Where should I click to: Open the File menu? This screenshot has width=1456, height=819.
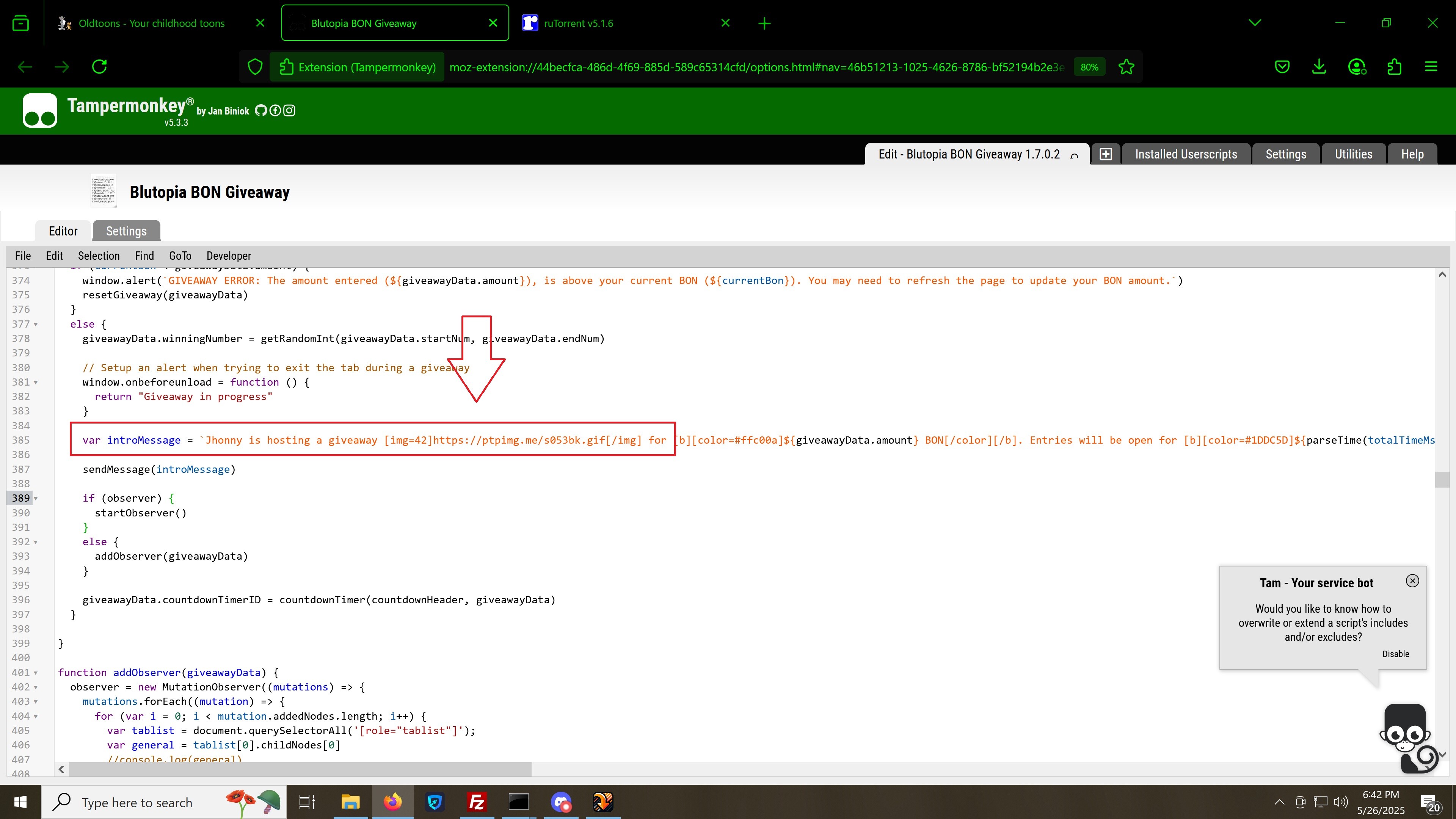click(x=23, y=256)
